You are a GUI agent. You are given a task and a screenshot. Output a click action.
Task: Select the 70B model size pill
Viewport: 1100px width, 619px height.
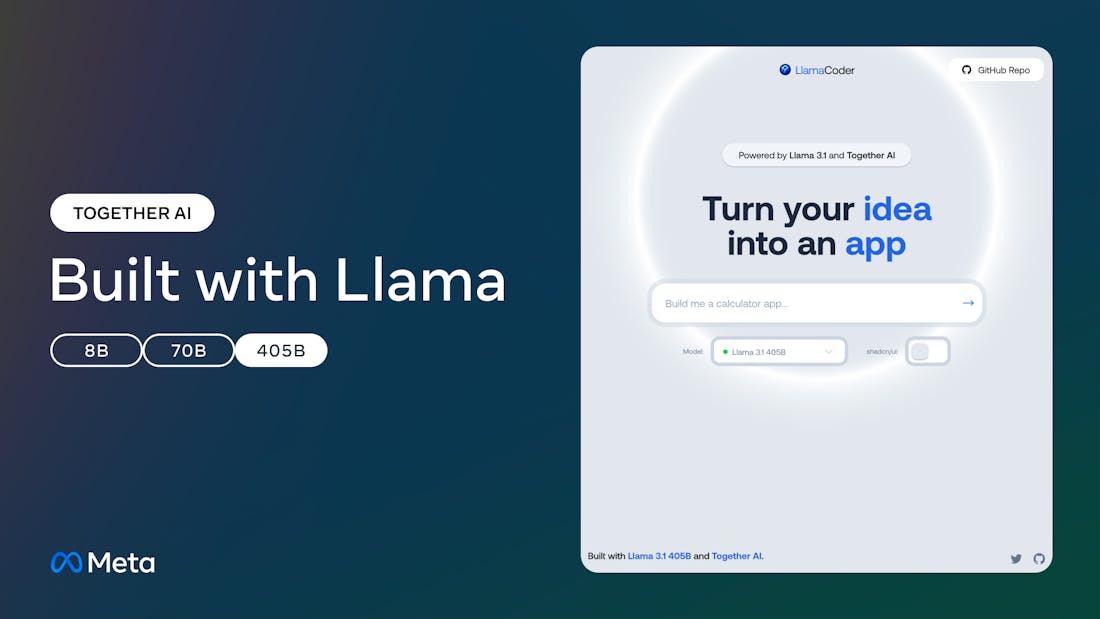point(189,350)
